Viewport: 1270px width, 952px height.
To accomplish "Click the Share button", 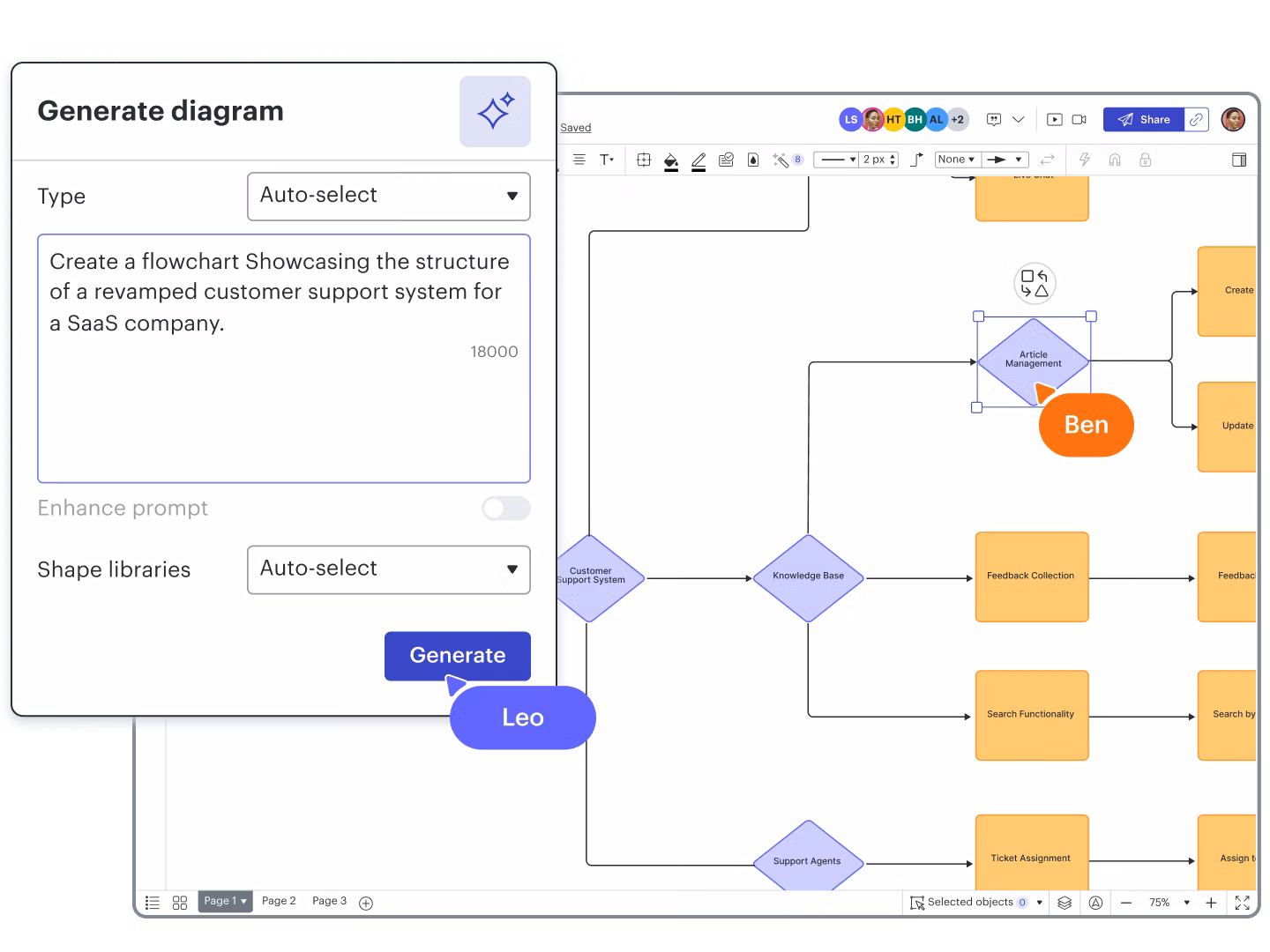I will point(1146,119).
